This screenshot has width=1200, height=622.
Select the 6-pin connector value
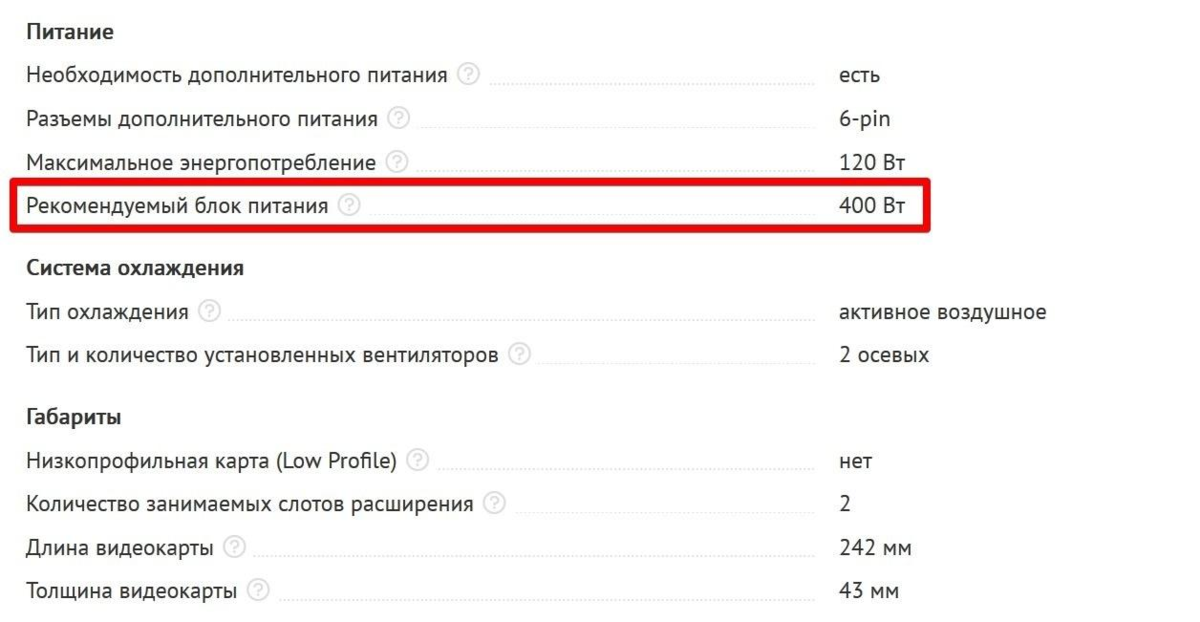865,120
